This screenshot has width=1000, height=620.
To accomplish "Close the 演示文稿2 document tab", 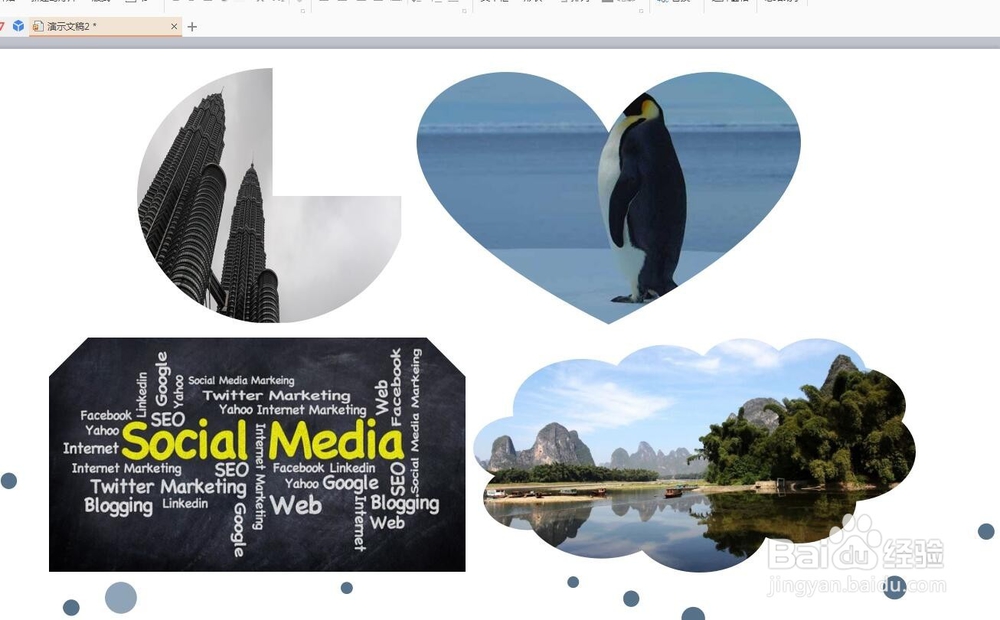I will click(x=174, y=26).
